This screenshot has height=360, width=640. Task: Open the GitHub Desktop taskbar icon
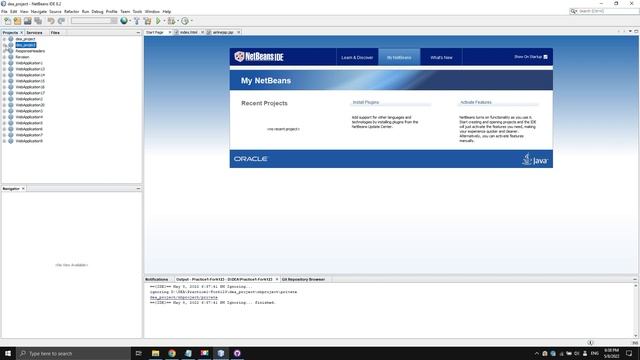click(237, 353)
